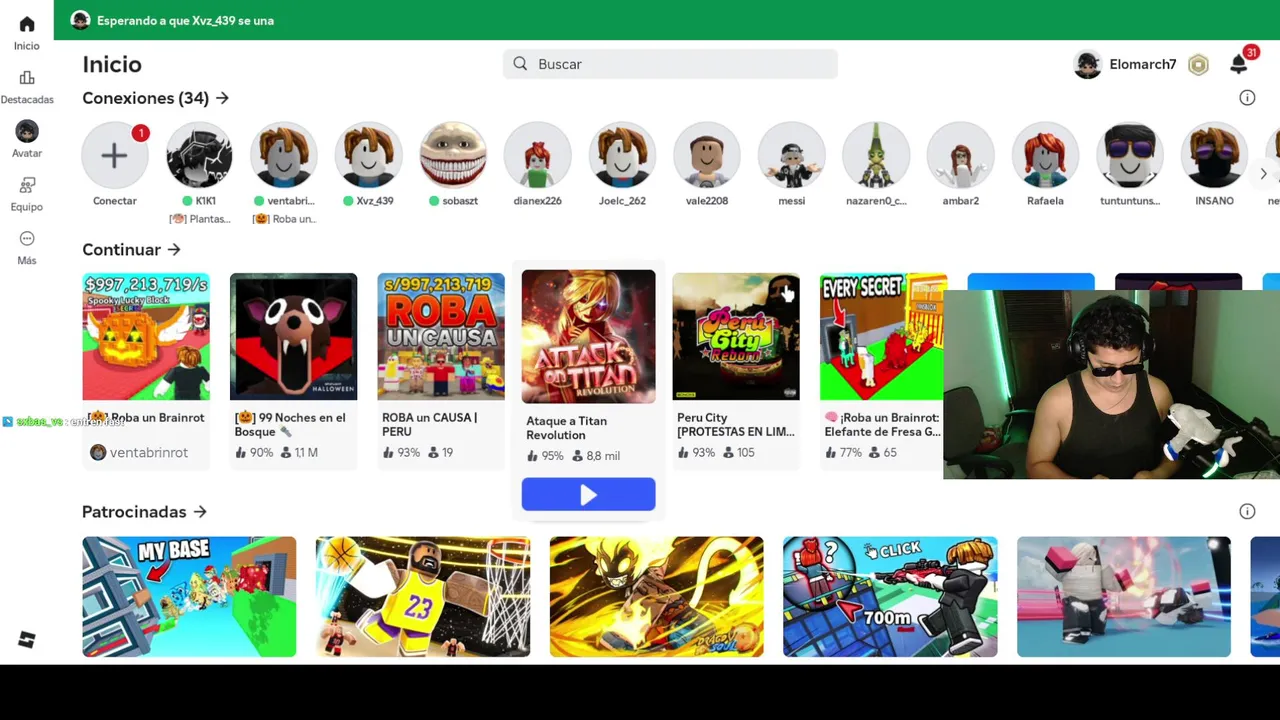Open the Robux hexagon icon
The height and width of the screenshot is (720, 1280).
[x=1198, y=65]
